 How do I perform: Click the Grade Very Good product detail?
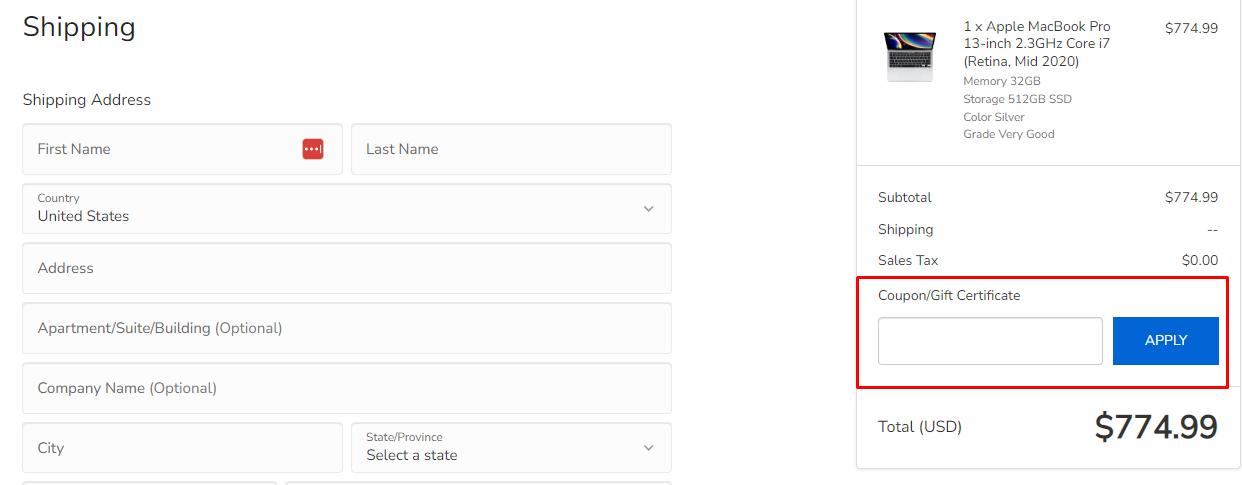[x=1009, y=134]
